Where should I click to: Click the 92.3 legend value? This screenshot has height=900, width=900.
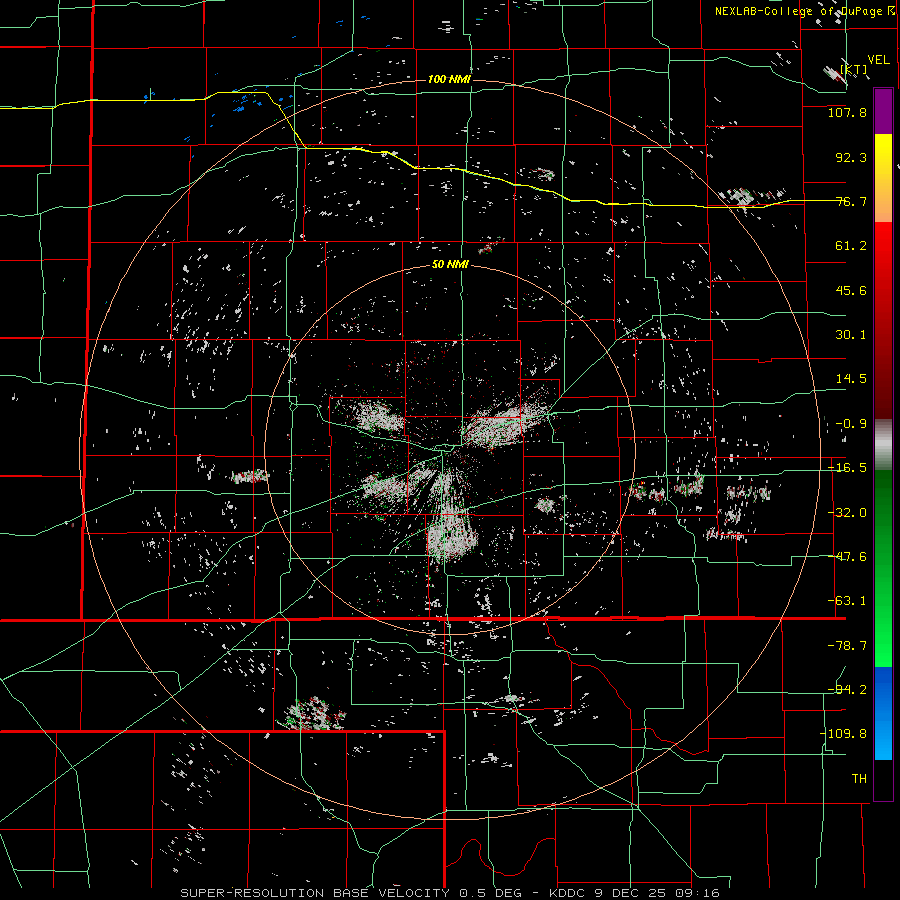pos(851,157)
